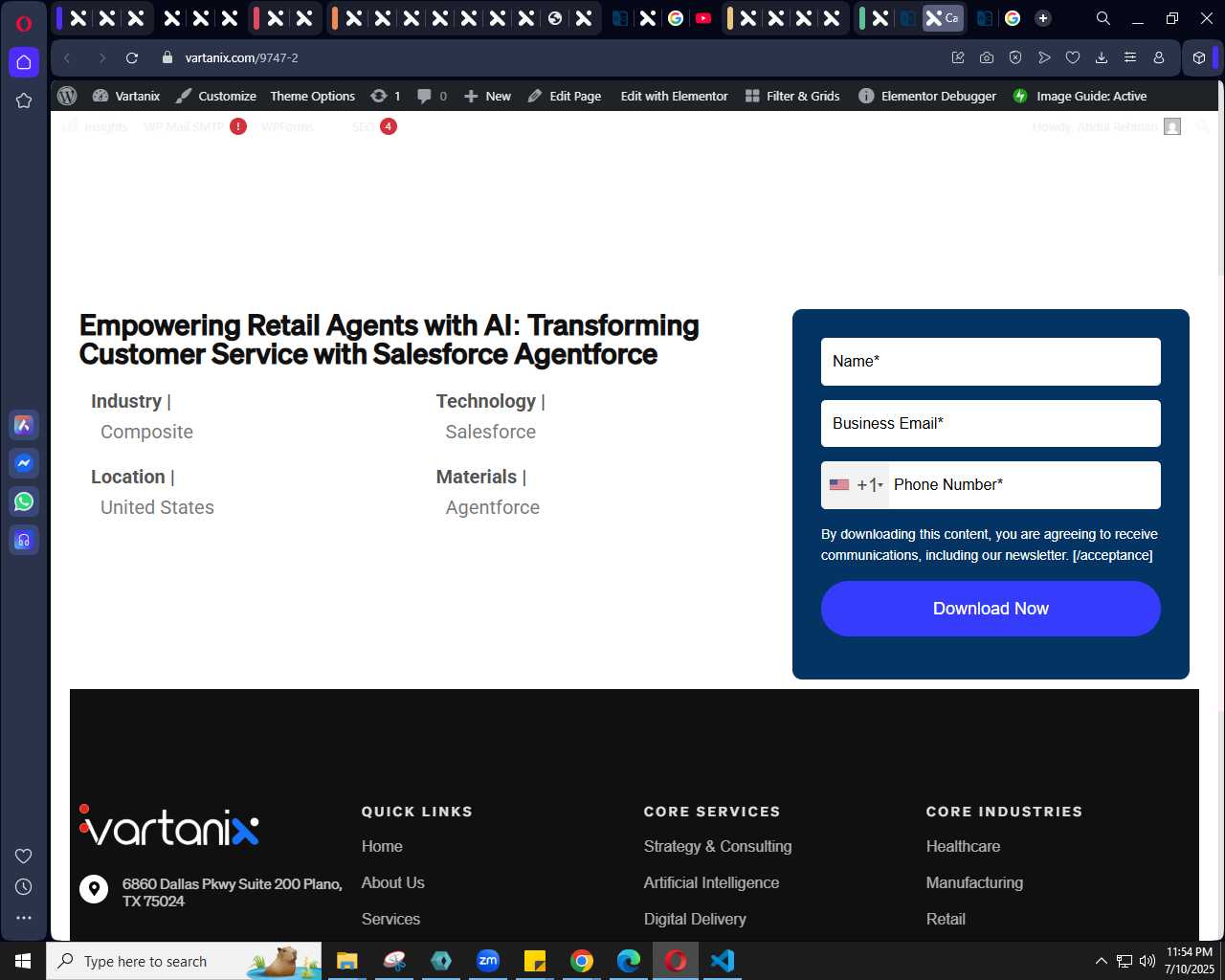The width and height of the screenshot is (1225, 980).
Task: Open a new tab with plus button
Action: pos(1043,18)
